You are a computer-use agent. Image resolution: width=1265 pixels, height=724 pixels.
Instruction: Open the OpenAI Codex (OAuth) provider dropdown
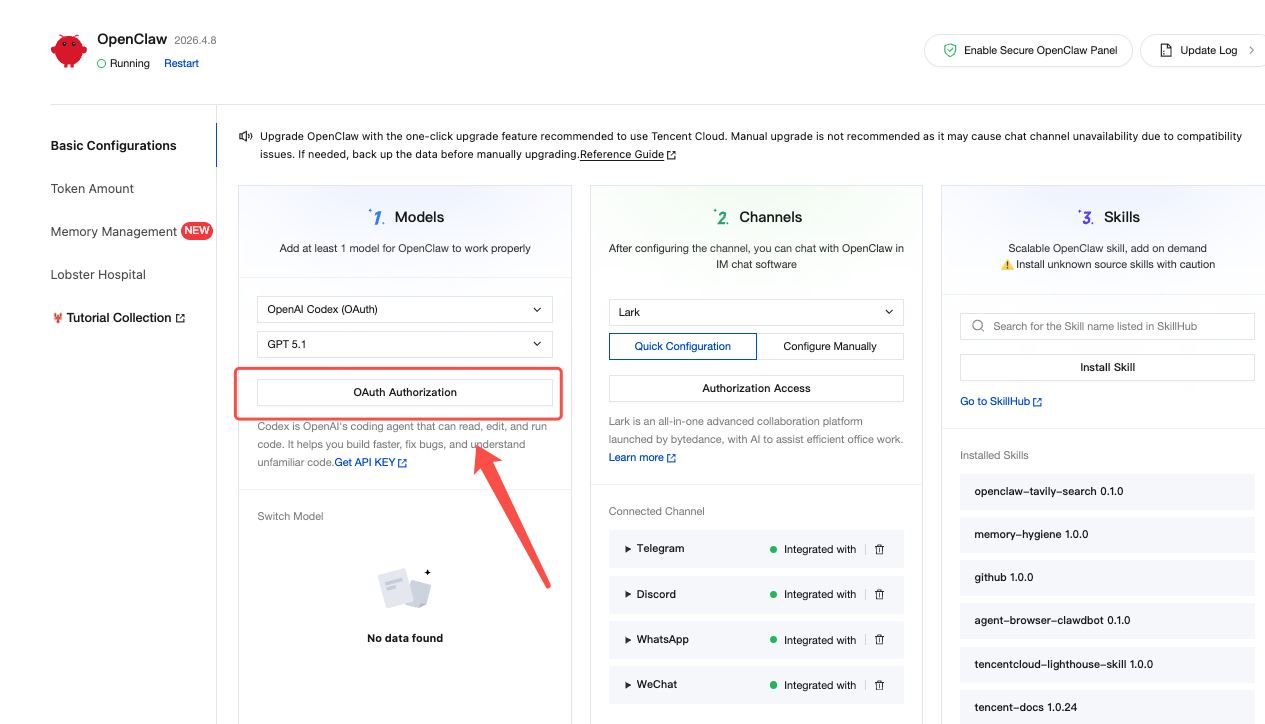(404, 310)
